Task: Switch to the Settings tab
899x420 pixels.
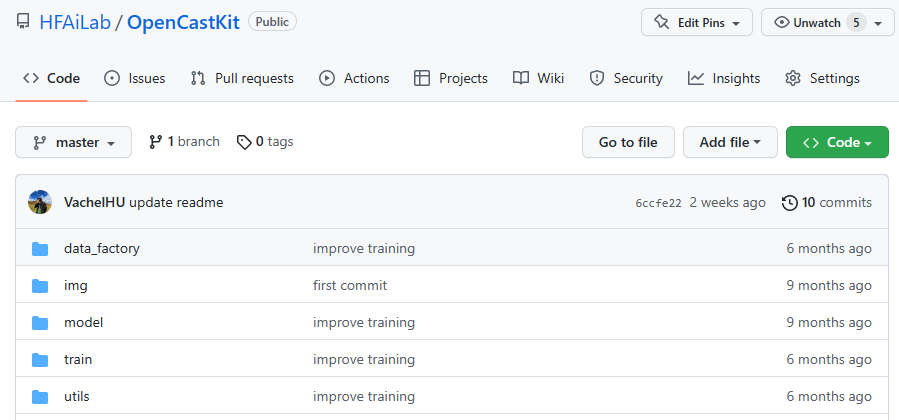Action: tap(822, 78)
